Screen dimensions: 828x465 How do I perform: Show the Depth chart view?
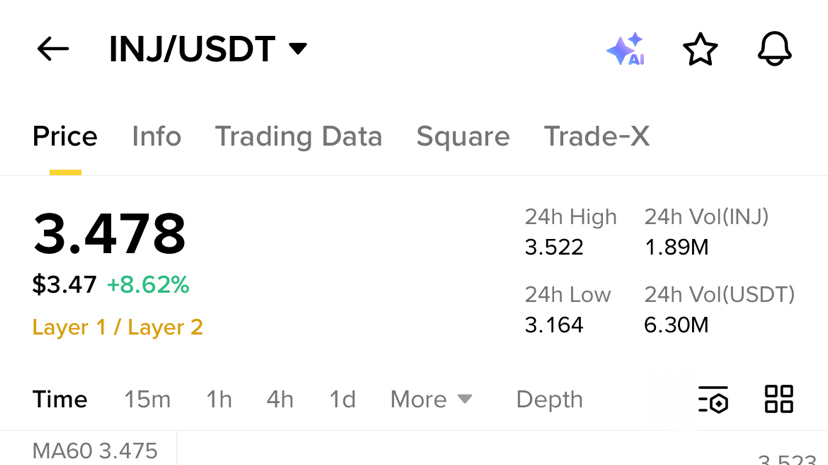pos(549,400)
